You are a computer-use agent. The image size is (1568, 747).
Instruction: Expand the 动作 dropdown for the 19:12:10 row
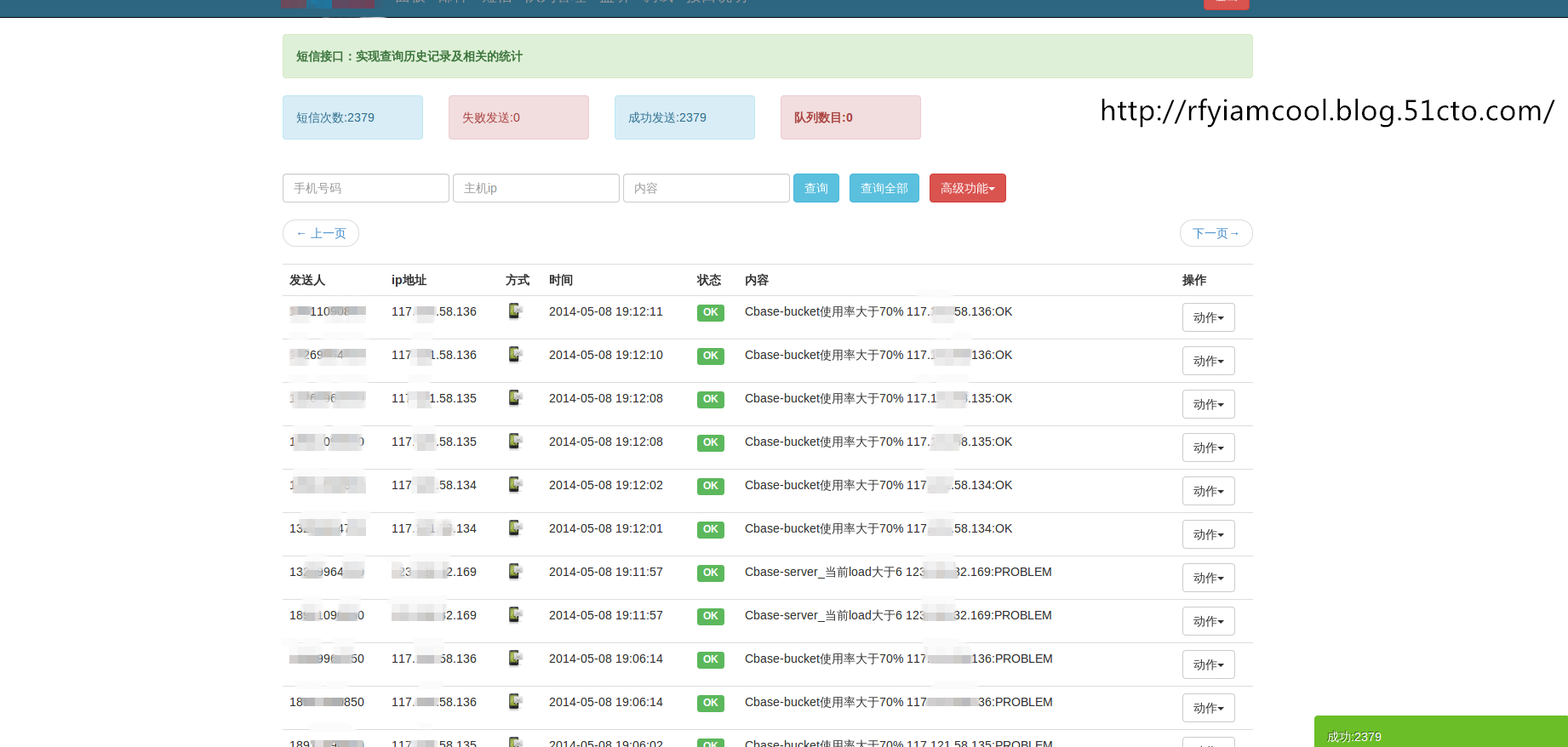tap(1208, 361)
